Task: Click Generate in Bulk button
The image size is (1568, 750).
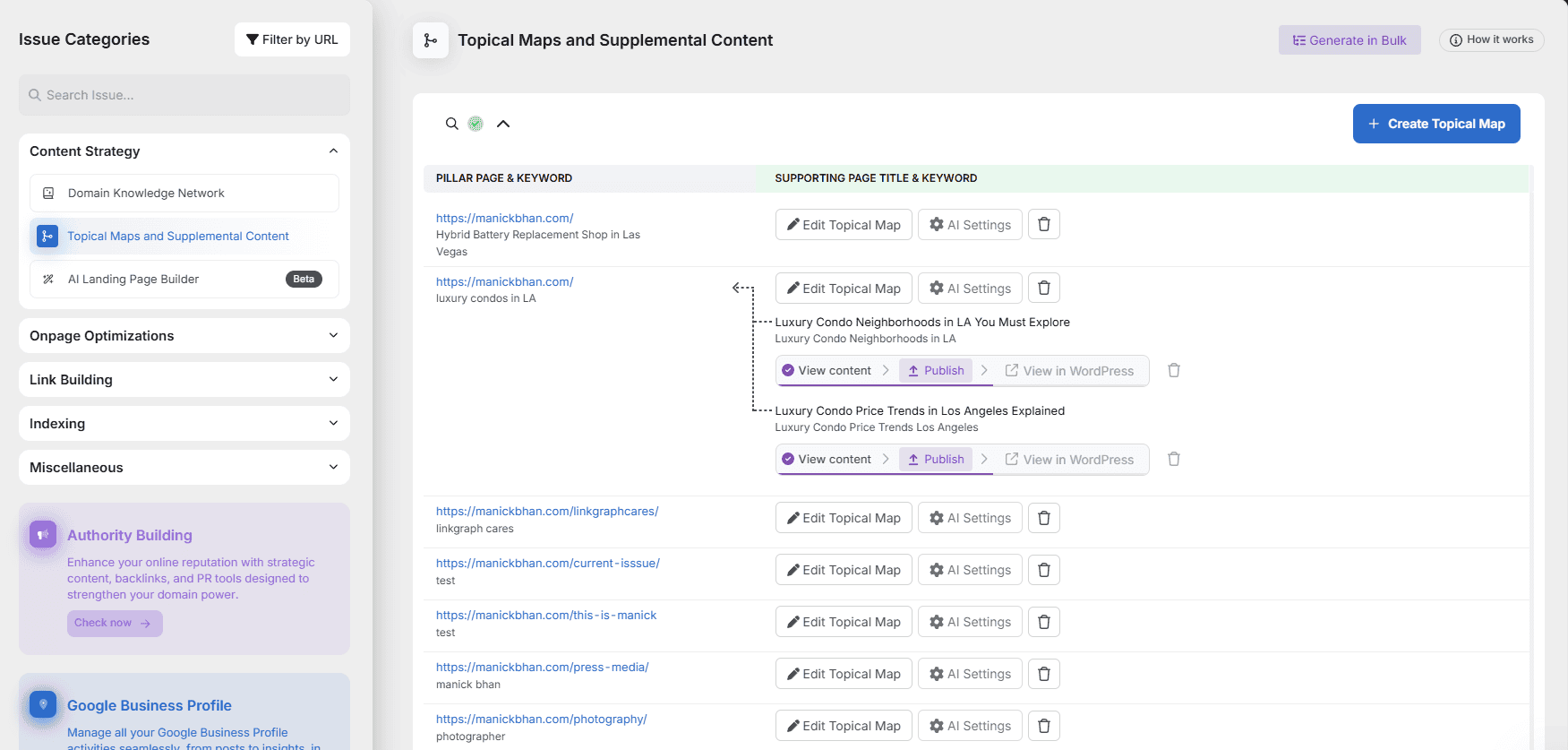Action: pos(1349,40)
